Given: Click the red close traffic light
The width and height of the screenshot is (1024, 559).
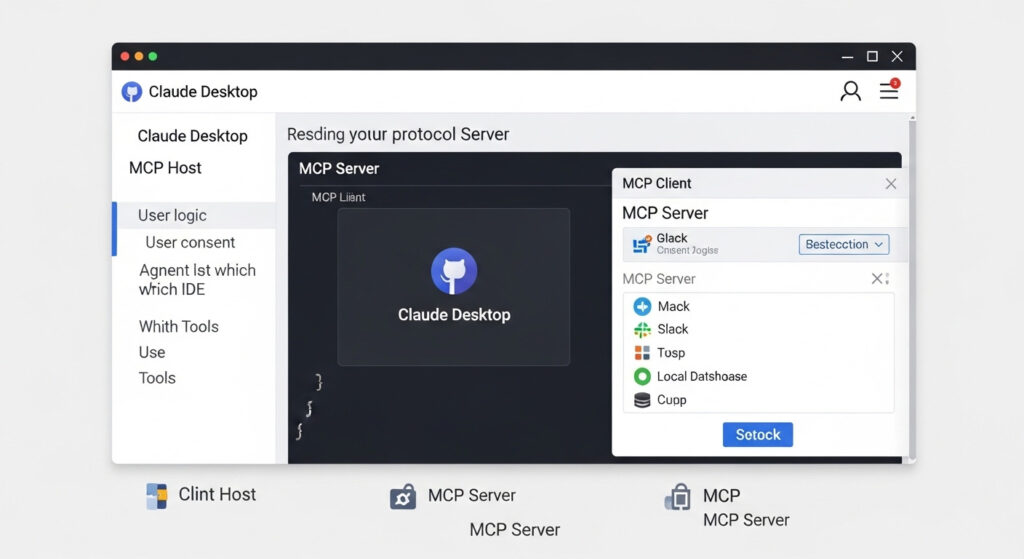Looking at the screenshot, I should point(125,56).
